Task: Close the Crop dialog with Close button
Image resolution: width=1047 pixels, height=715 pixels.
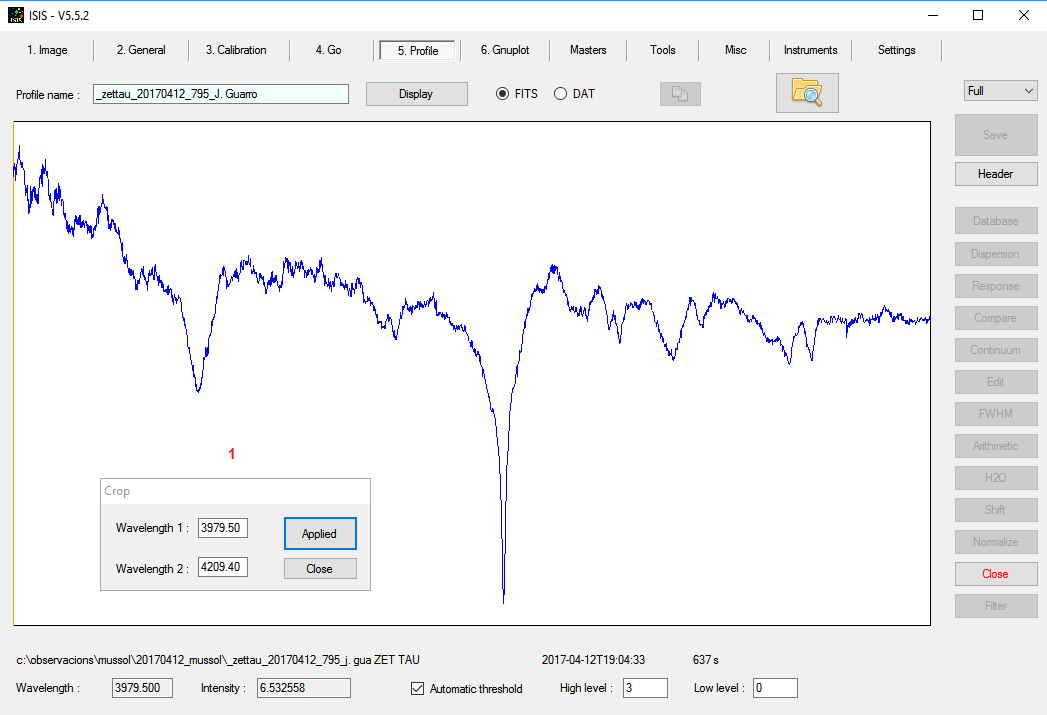Action: coord(319,569)
